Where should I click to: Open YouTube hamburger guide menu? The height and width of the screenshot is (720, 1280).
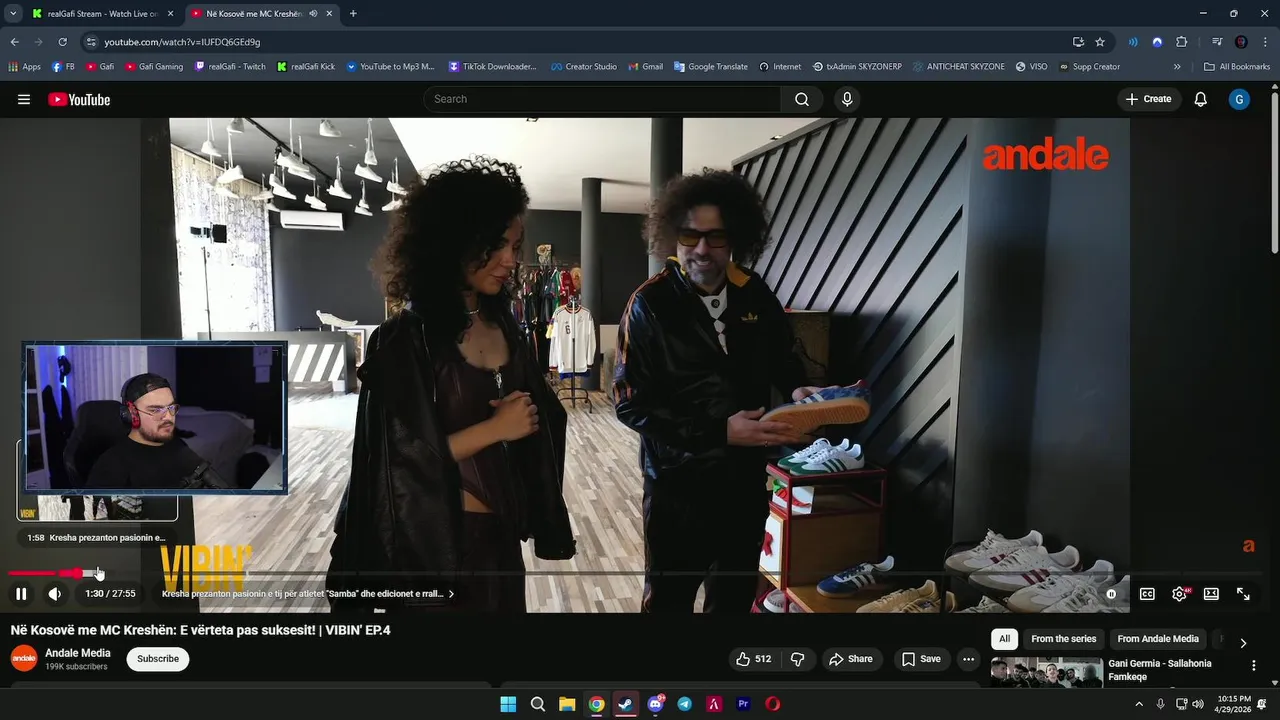coord(24,99)
